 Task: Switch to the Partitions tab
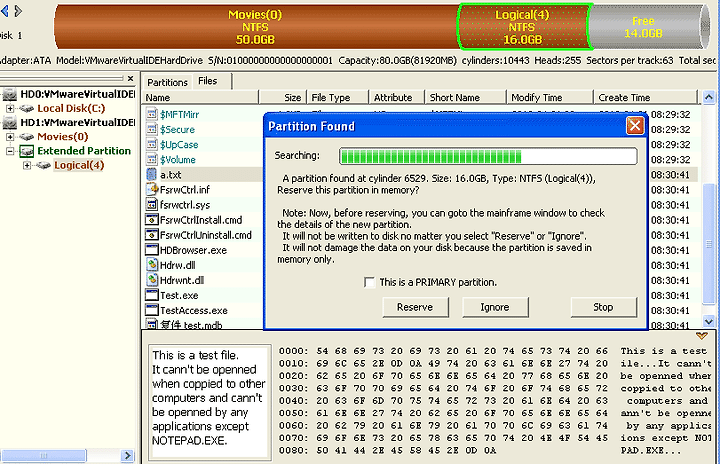[x=167, y=82]
